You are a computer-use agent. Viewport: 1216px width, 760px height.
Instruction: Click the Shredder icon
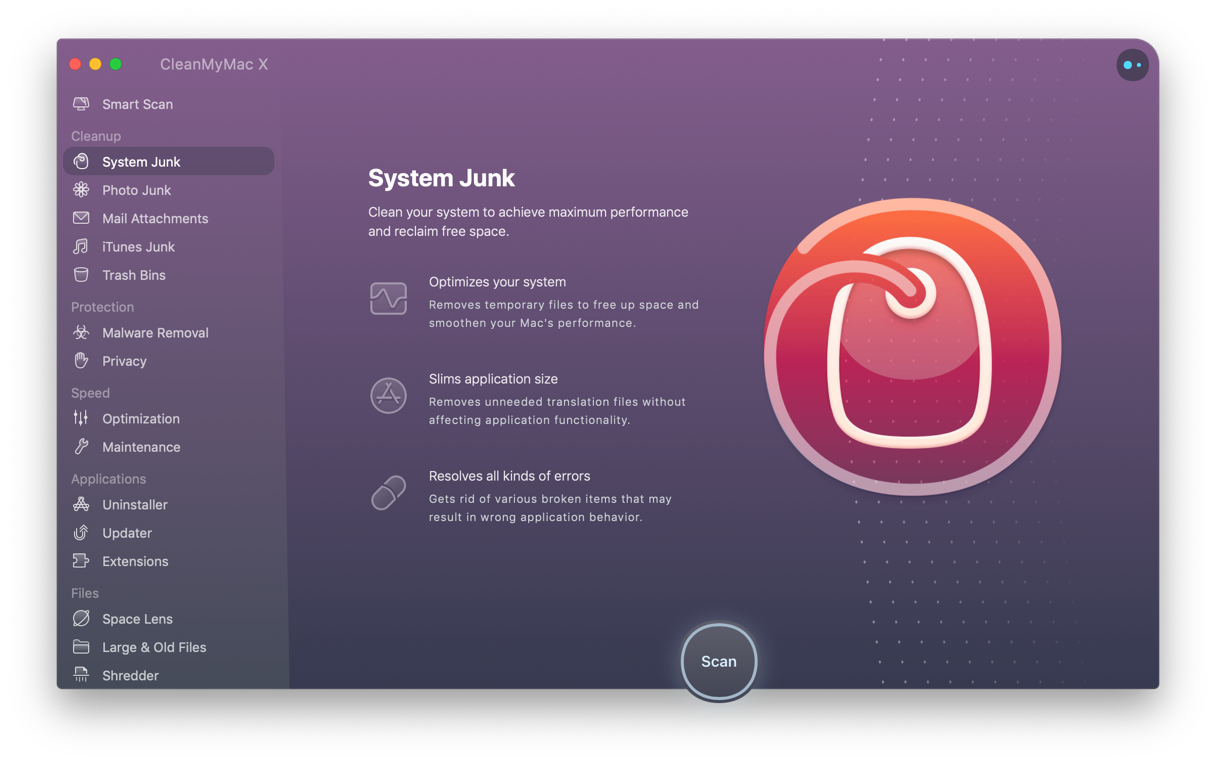pos(81,675)
